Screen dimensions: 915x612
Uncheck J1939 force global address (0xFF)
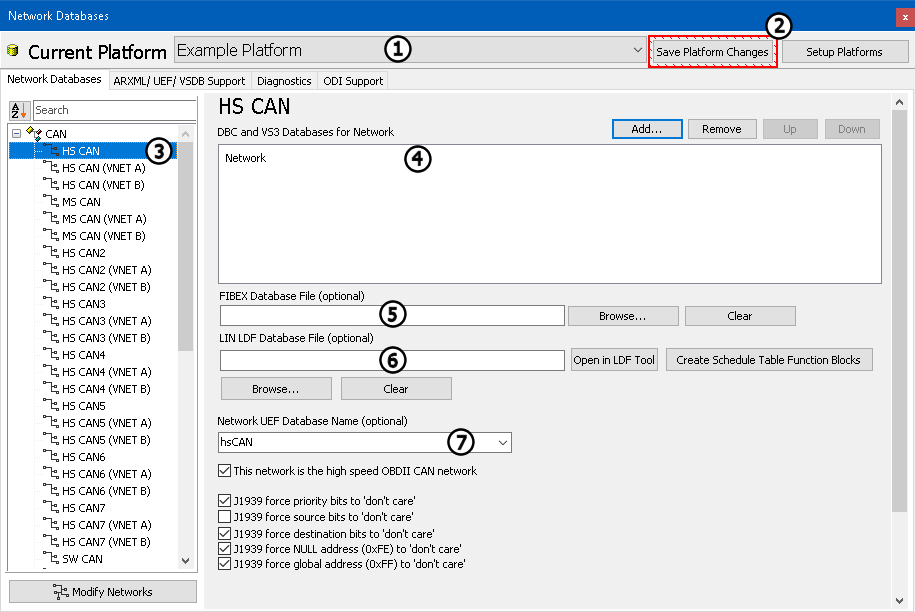[224, 564]
